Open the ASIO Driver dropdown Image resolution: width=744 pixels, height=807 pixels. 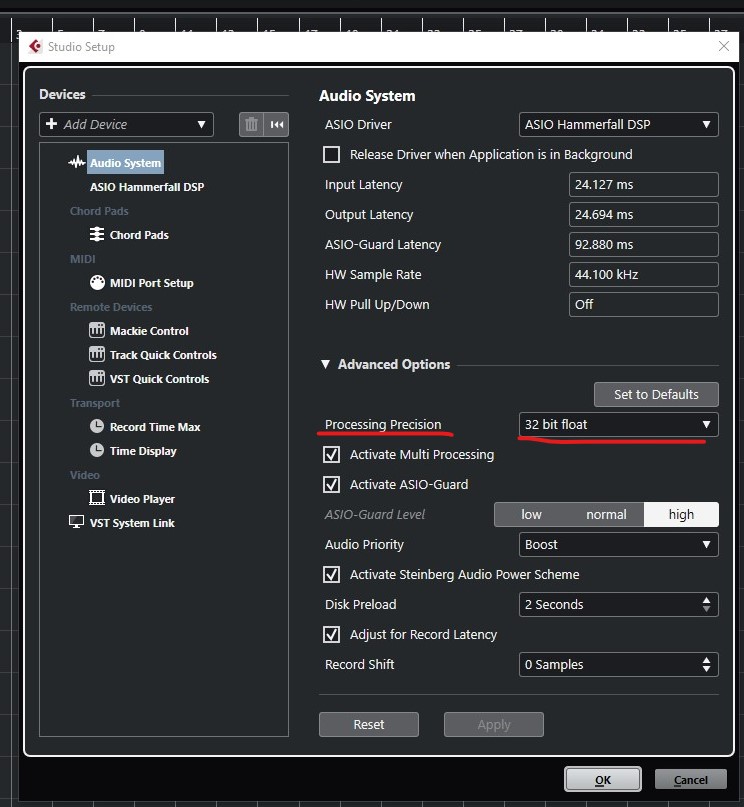[x=618, y=125]
